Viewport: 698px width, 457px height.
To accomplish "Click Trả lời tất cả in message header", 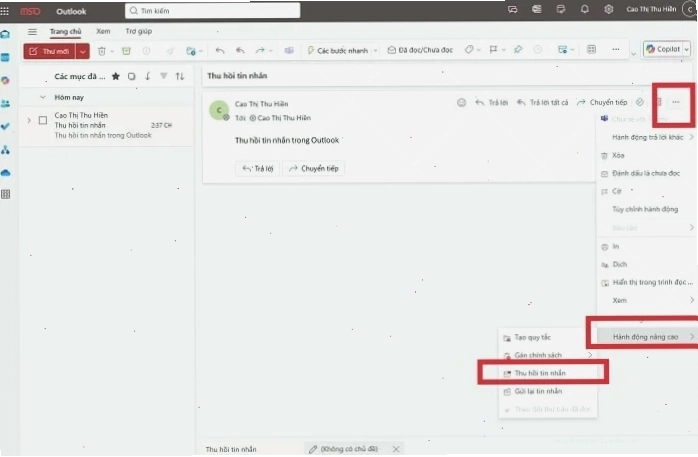I will [x=543, y=103].
